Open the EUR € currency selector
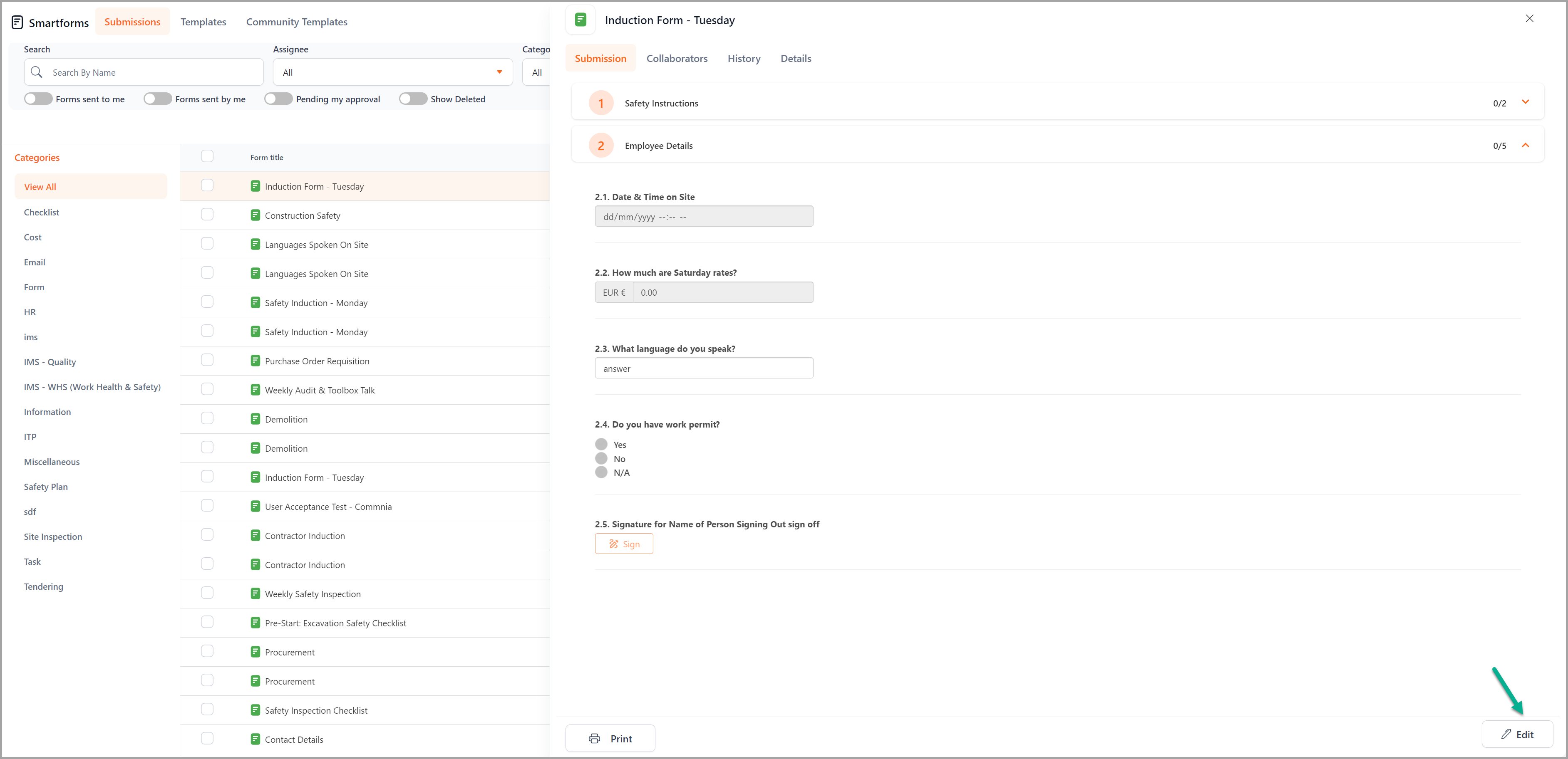This screenshot has width=1568, height=759. point(614,292)
